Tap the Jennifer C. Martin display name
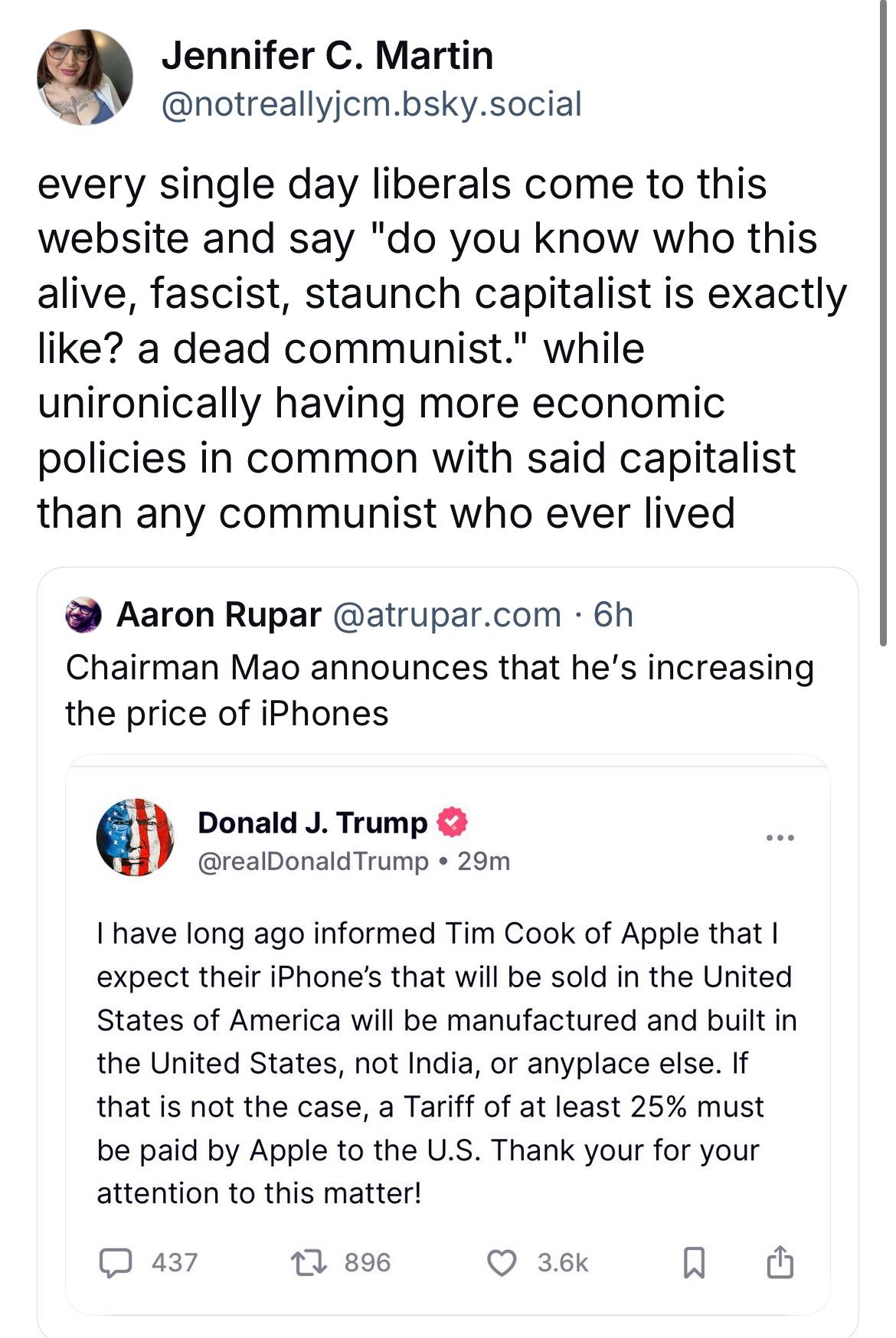This screenshot has width=896, height=1338. pyautogui.click(x=327, y=55)
